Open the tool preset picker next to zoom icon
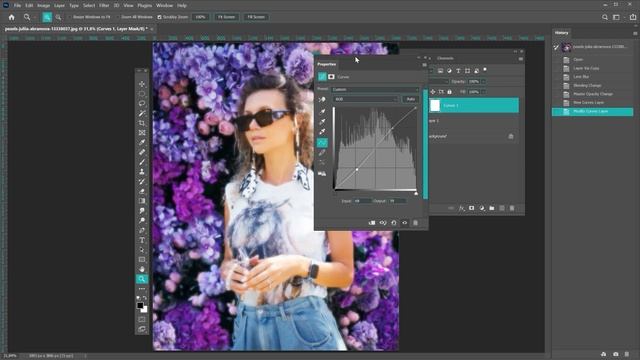 click(36, 17)
